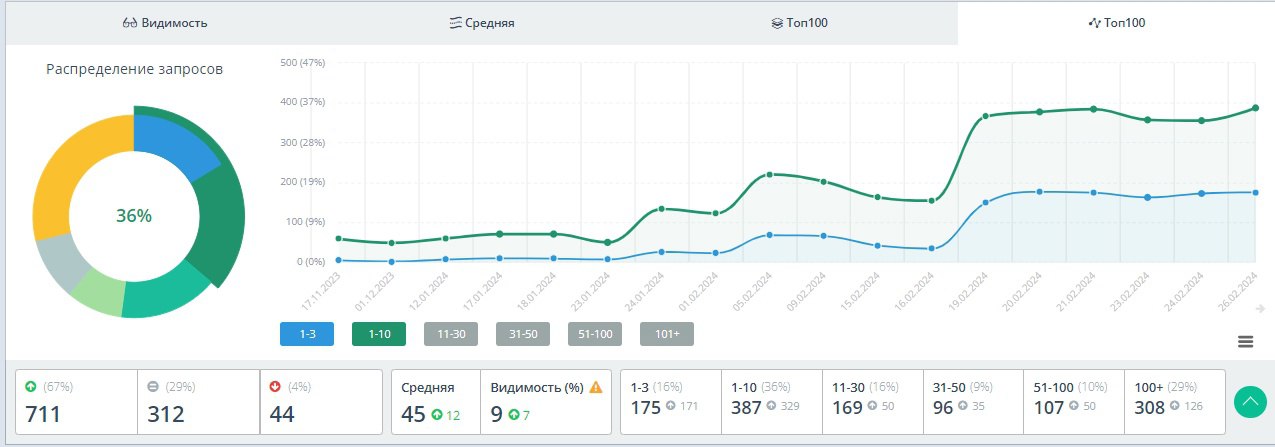
Task: Click the Средняя value 45
Action: click(413, 413)
